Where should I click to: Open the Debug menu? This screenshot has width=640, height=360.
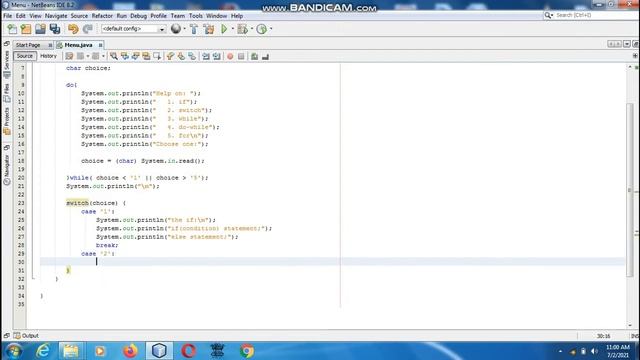coord(138,16)
